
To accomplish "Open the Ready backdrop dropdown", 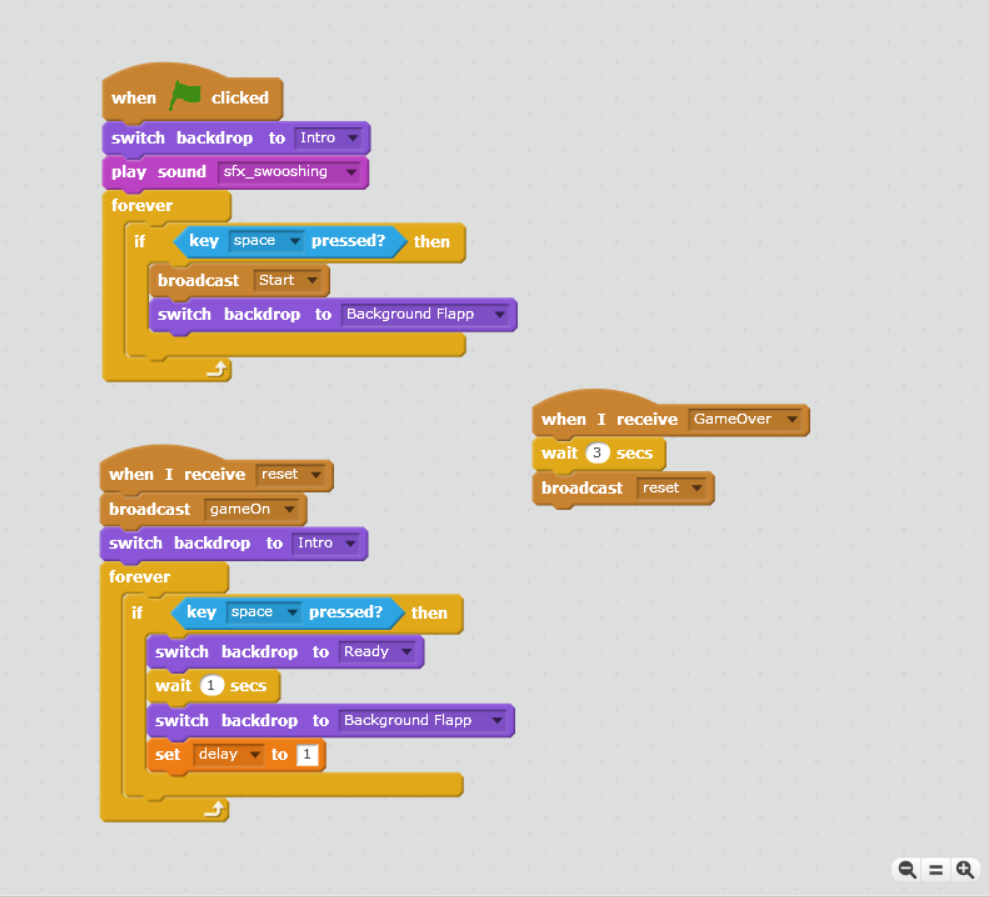I will point(406,652).
